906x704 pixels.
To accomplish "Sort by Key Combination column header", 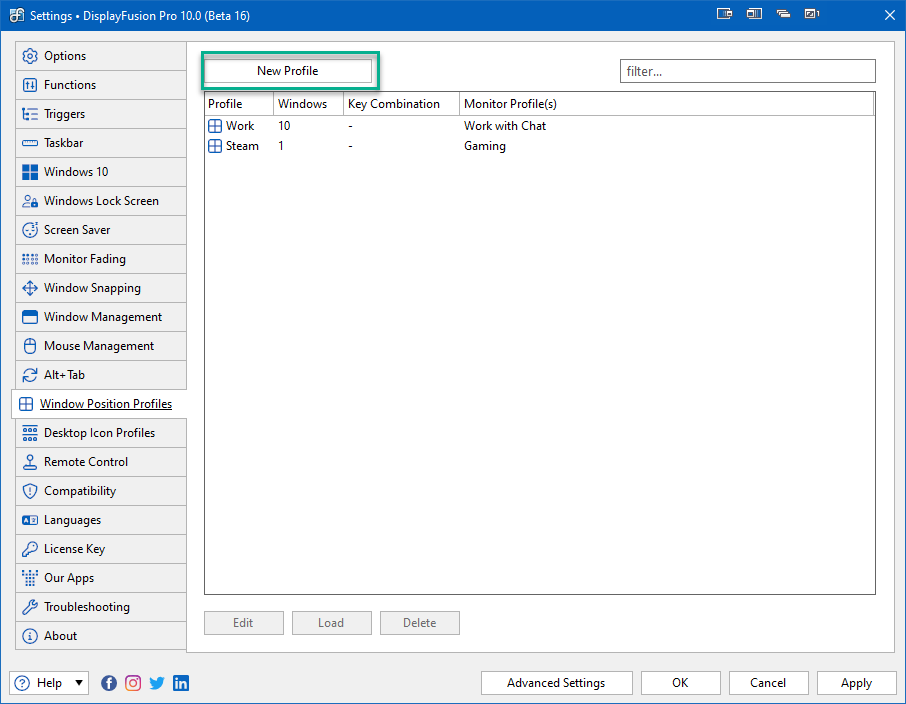I will pos(401,104).
